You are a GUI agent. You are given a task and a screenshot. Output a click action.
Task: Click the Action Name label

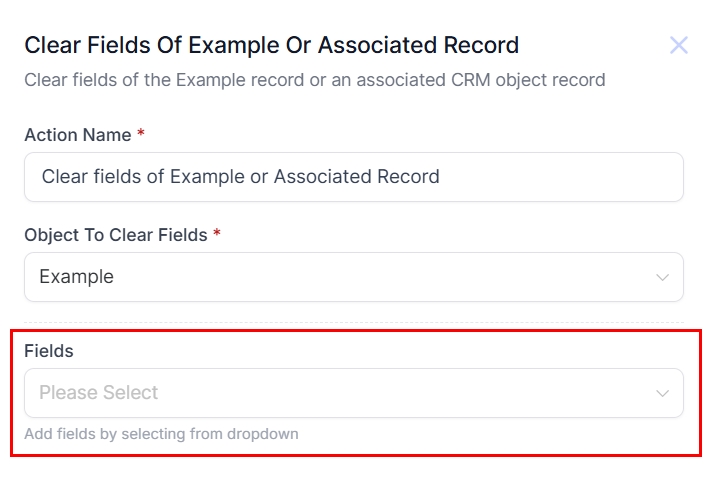point(77,135)
